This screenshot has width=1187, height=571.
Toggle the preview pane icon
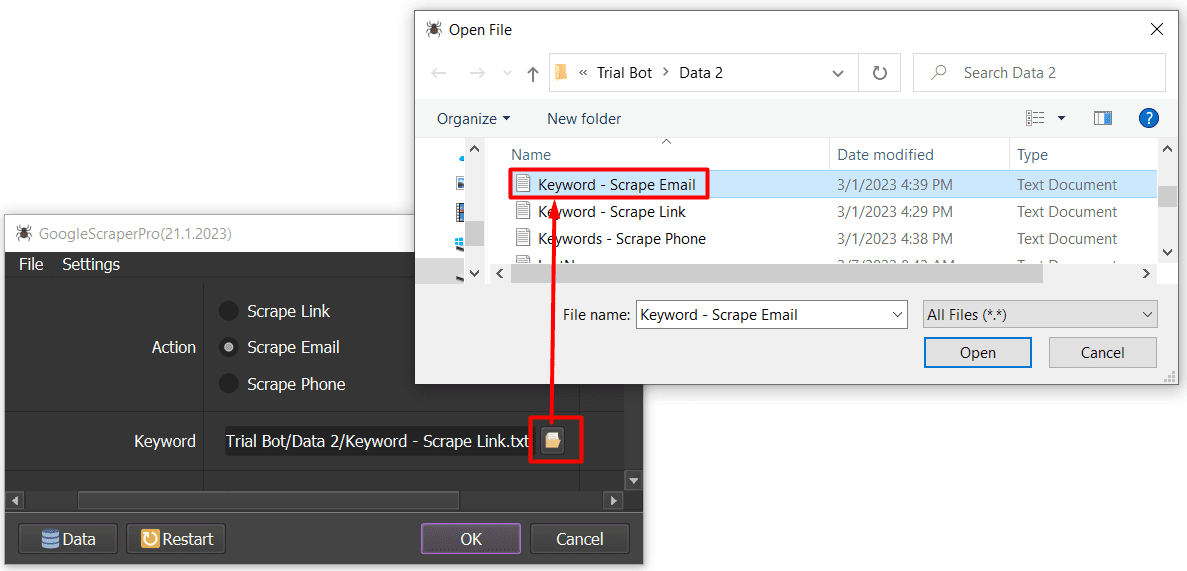click(x=1103, y=118)
